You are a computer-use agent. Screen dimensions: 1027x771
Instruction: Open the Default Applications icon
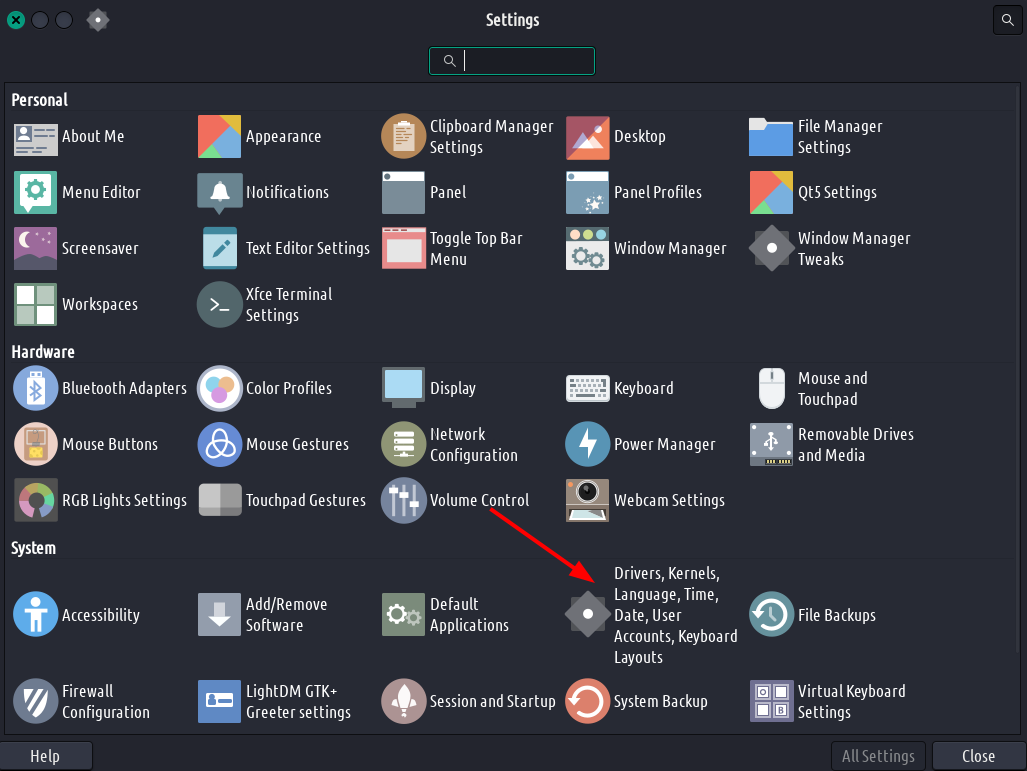[x=403, y=615]
